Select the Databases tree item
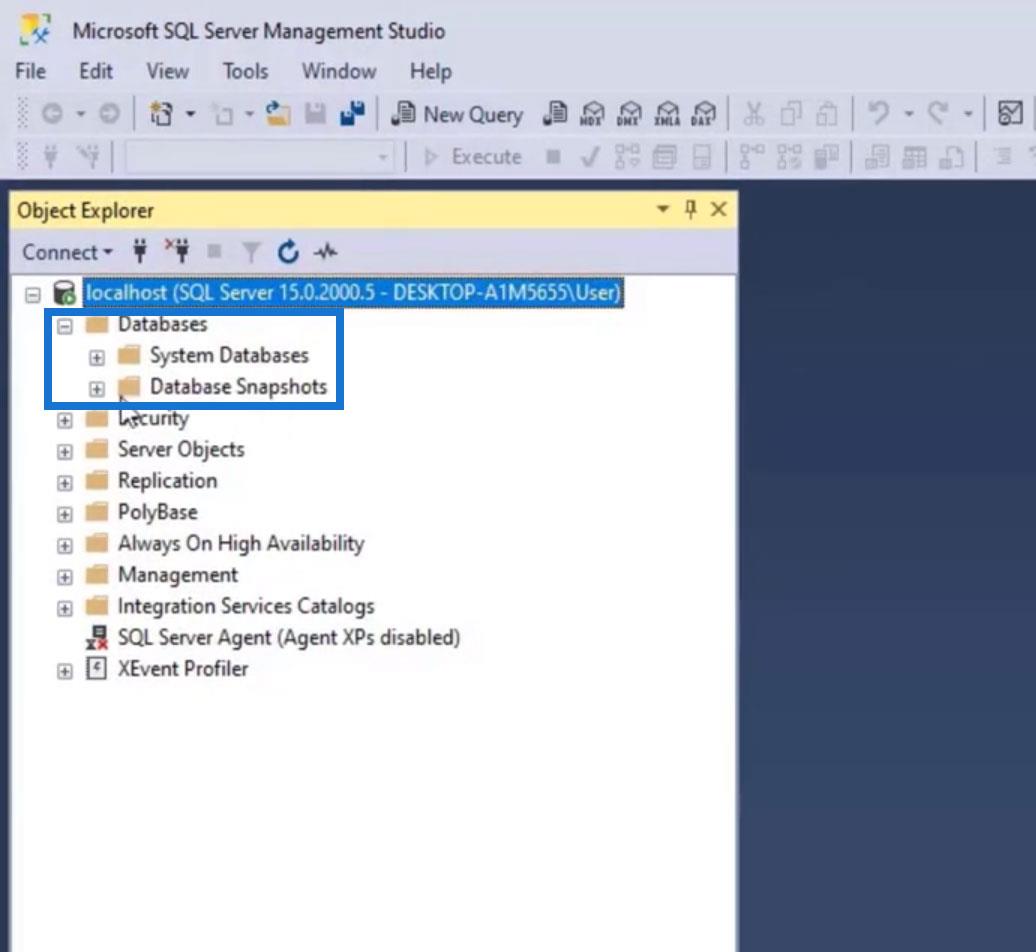 pyautogui.click(x=163, y=324)
